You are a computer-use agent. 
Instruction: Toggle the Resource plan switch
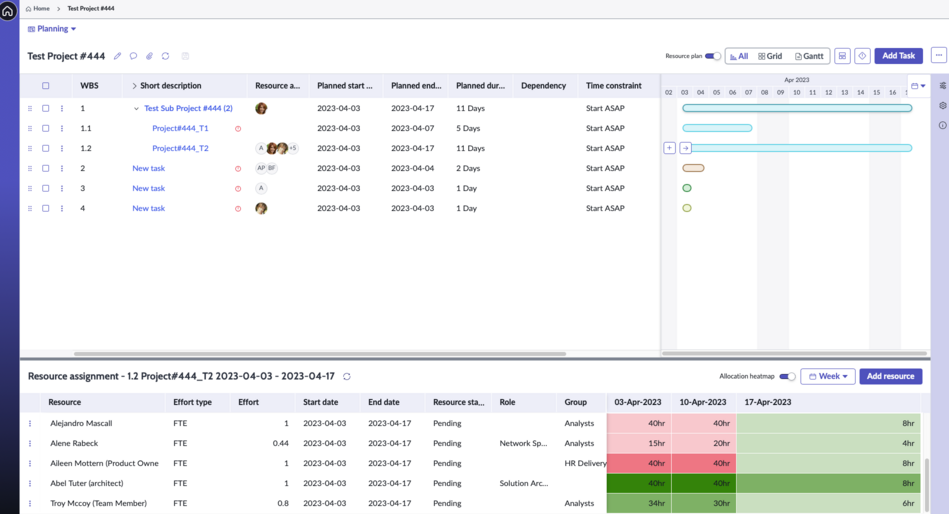tap(713, 56)
